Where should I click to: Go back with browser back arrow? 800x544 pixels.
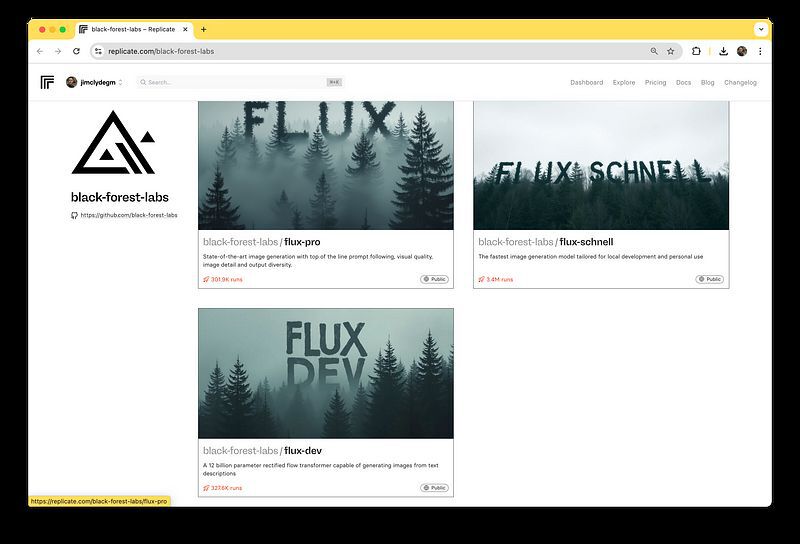(x=40, y=51)
